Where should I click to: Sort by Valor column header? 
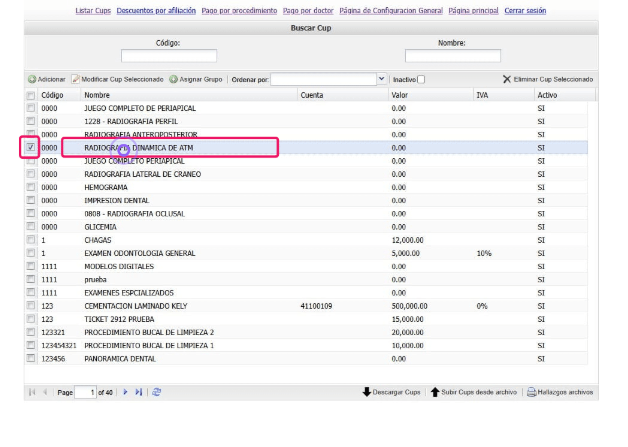tap(401, 95)
